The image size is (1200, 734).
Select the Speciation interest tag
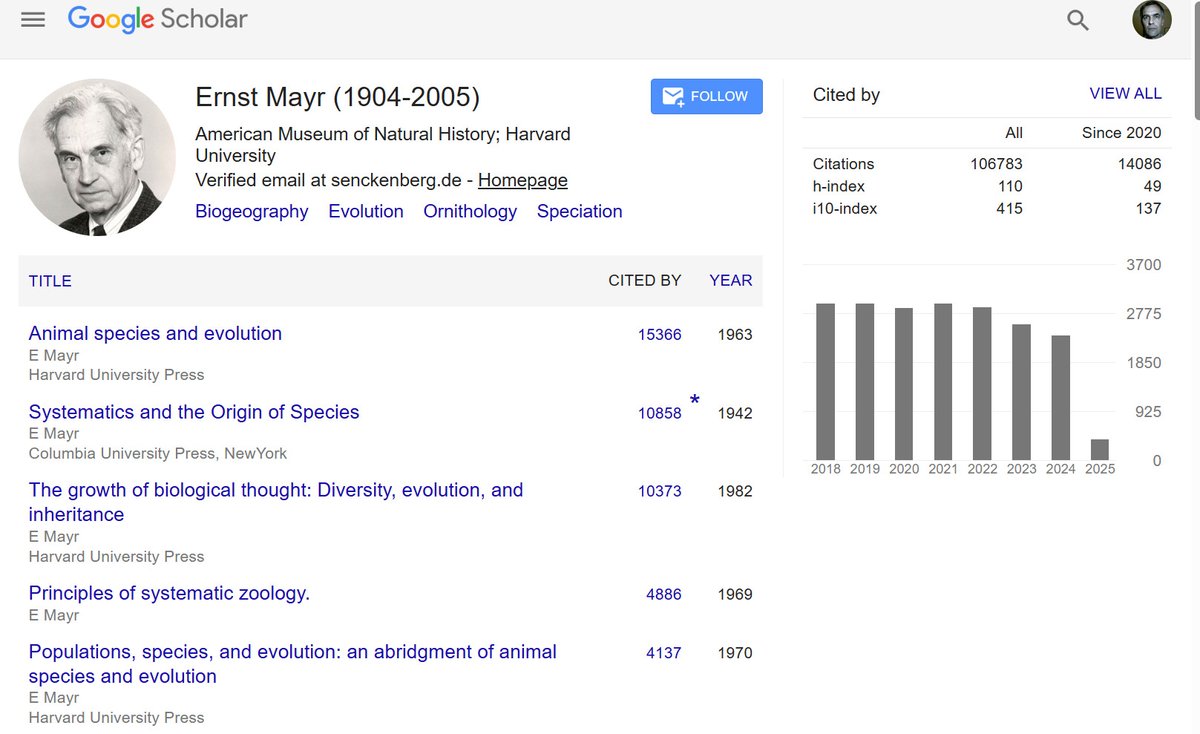point(580,211)
